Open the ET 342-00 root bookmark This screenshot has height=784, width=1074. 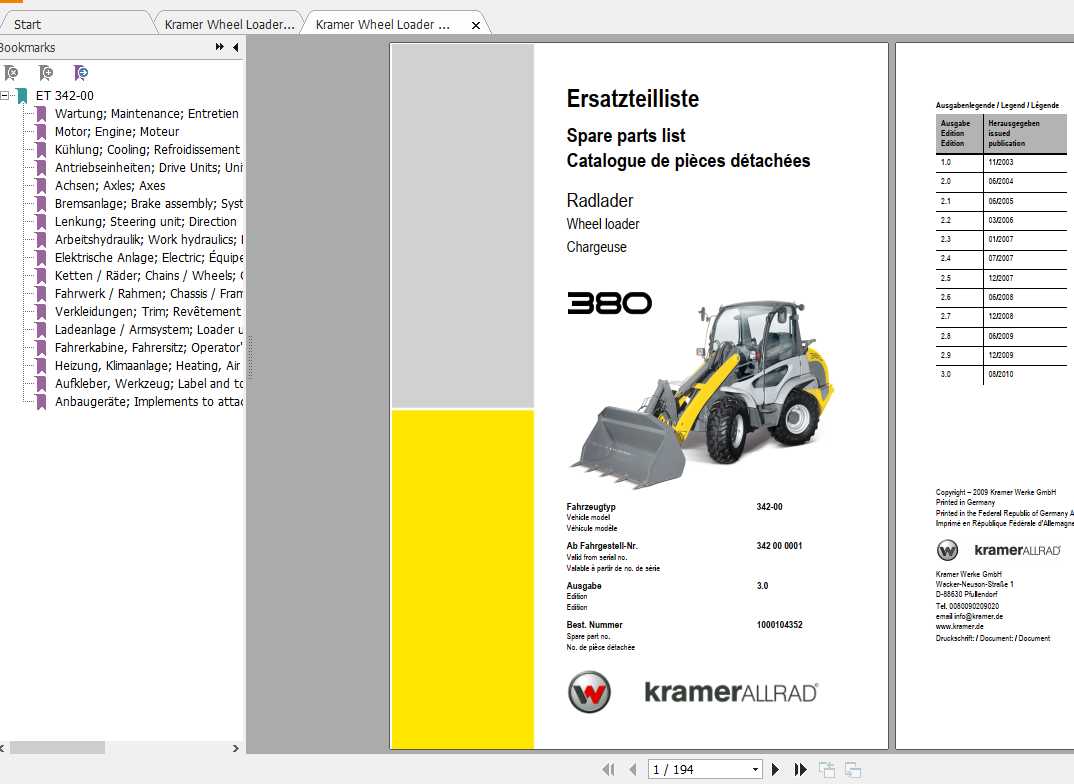click(x=64, y=96)
